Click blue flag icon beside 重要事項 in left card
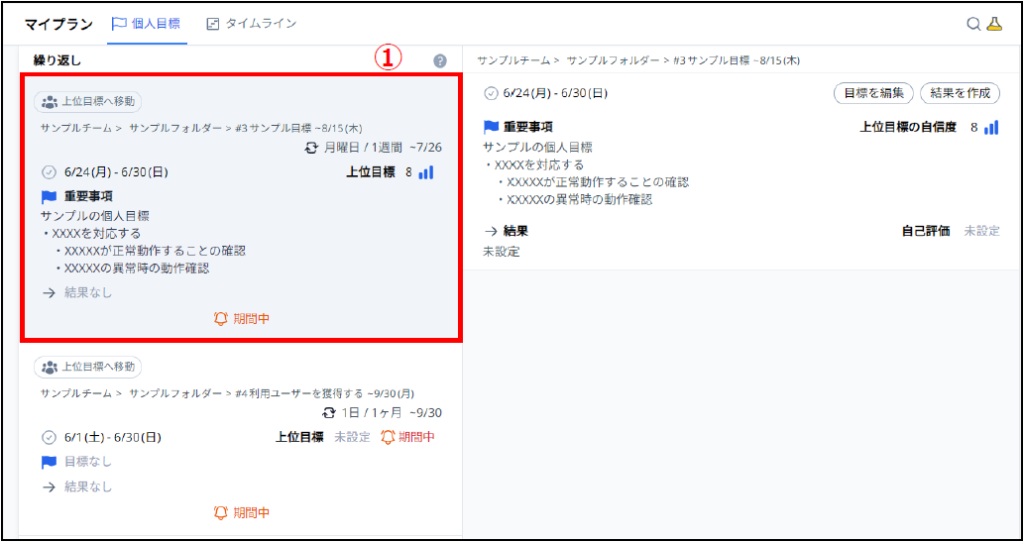This screenshot has height=542, width=1024. 49,197
